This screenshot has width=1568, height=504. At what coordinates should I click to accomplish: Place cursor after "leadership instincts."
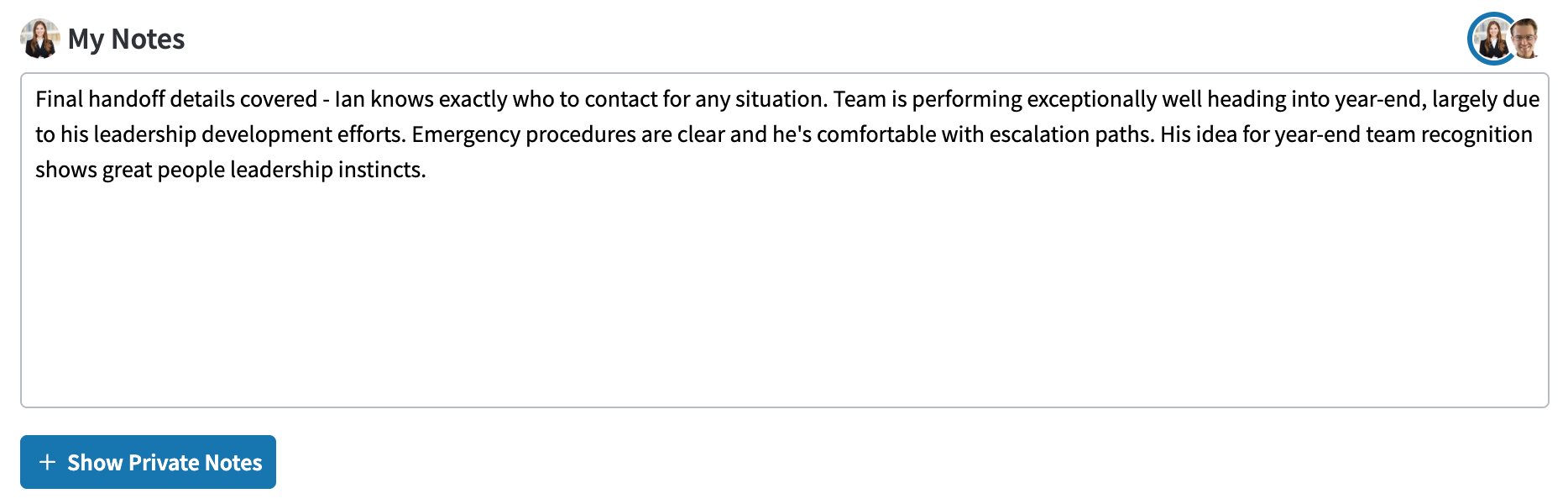(x=428, y=170)
